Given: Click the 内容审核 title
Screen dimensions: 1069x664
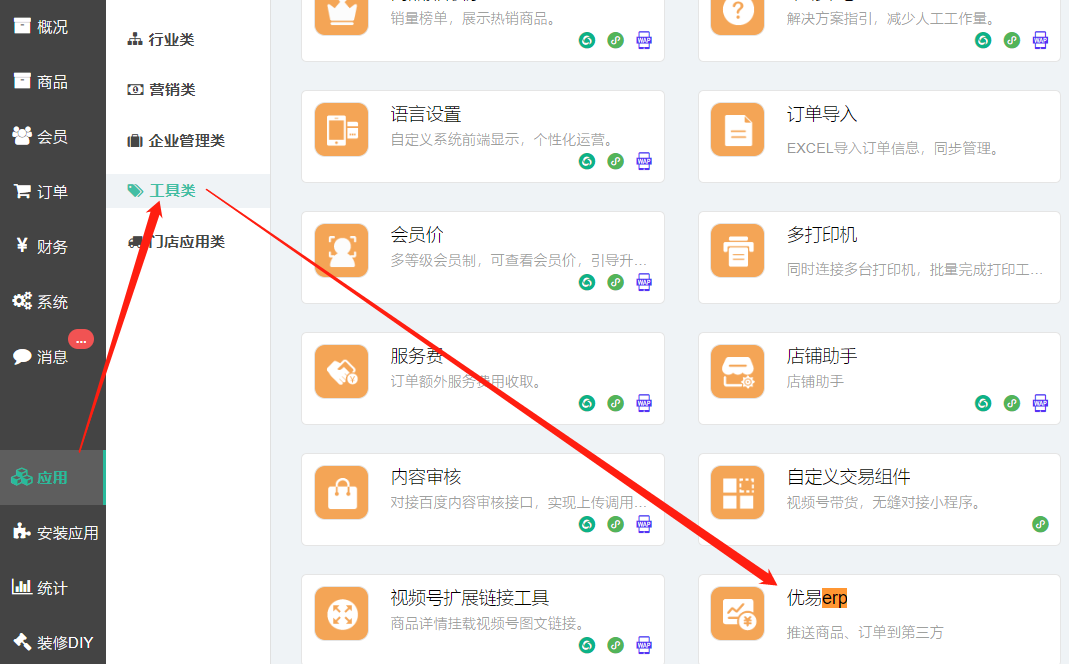Looking at the screenshot, I should (x=426, y=477).
